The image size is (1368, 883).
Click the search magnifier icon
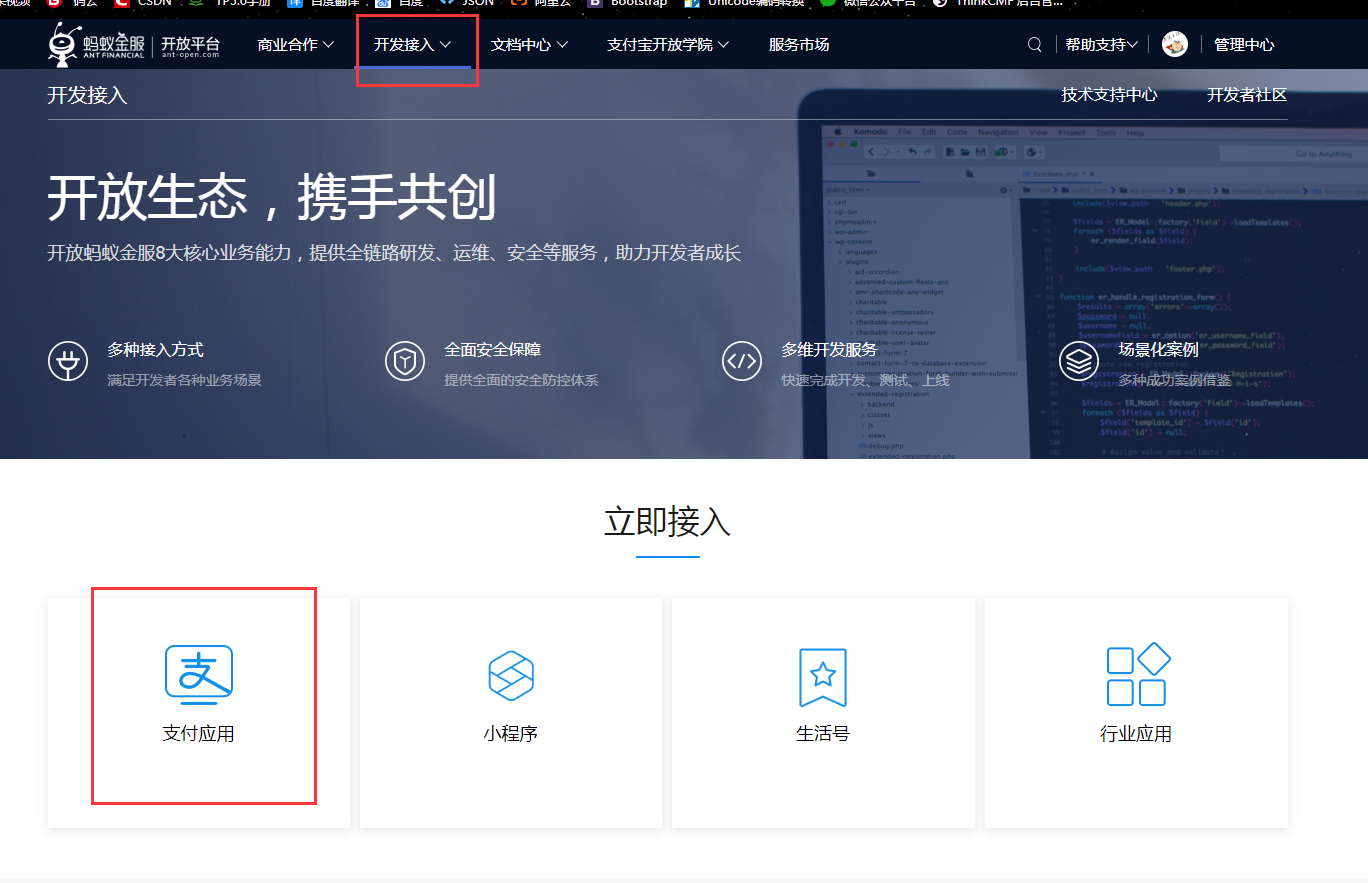click(x=1035, y=44)
